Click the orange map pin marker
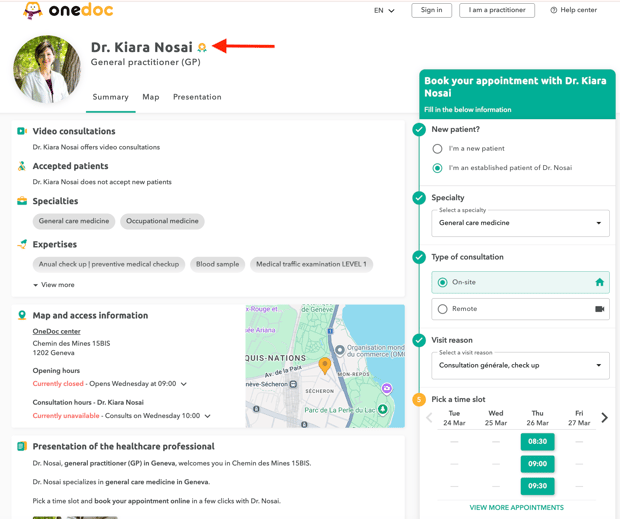620x519 pixels. tap(325, 365)
